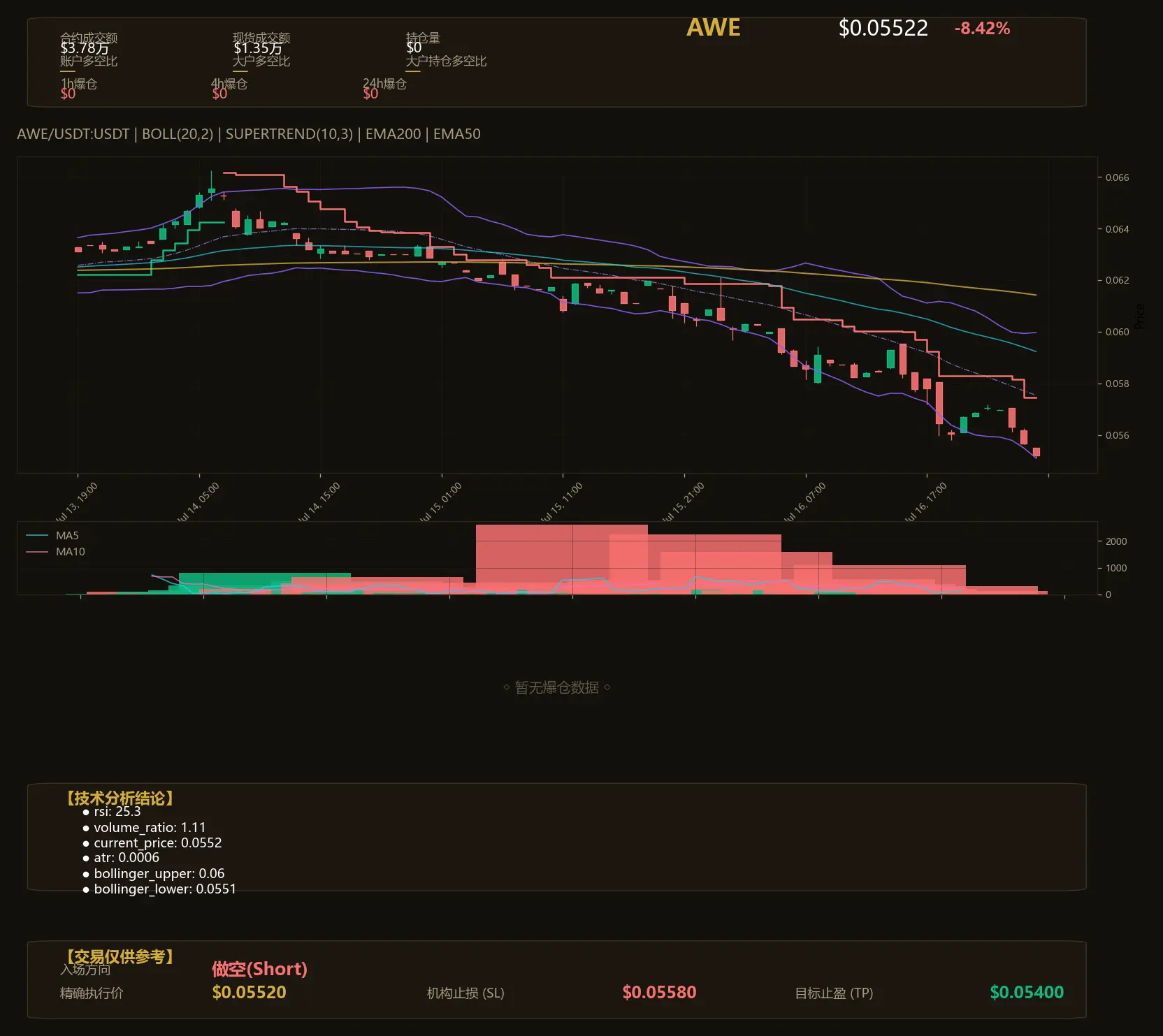Click the Jul 15, 01:00 time axis label

(441, 502)
